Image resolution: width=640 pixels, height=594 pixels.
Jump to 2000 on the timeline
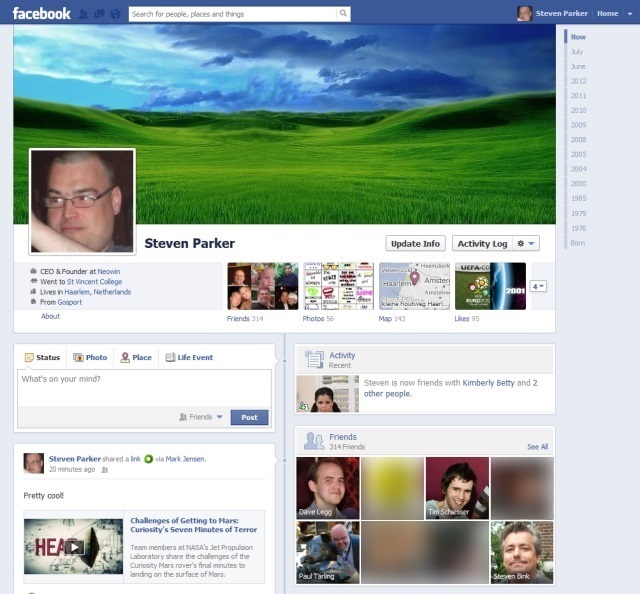coord(578,184)
